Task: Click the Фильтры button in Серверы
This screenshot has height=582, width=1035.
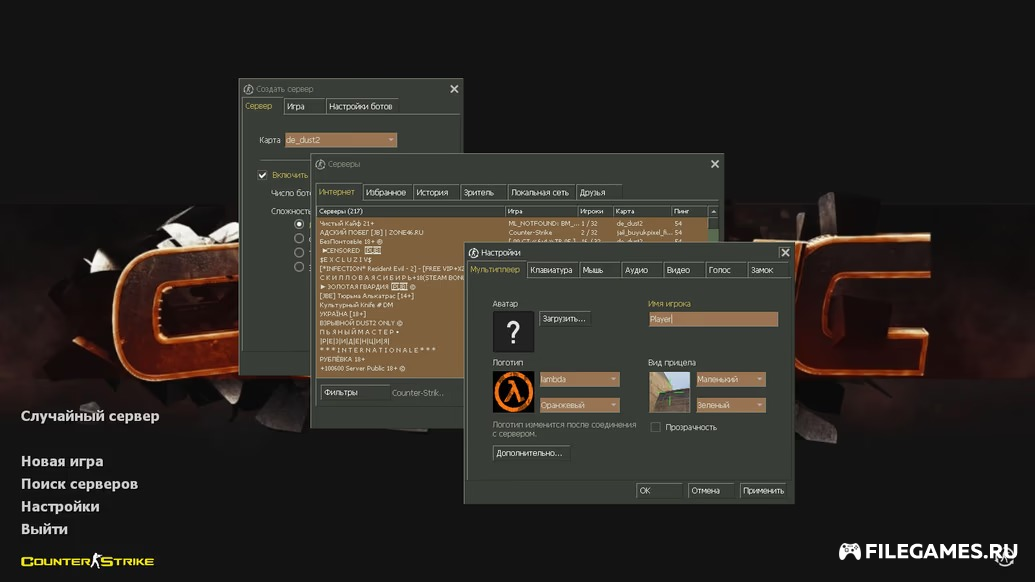Action: point(354,392)
